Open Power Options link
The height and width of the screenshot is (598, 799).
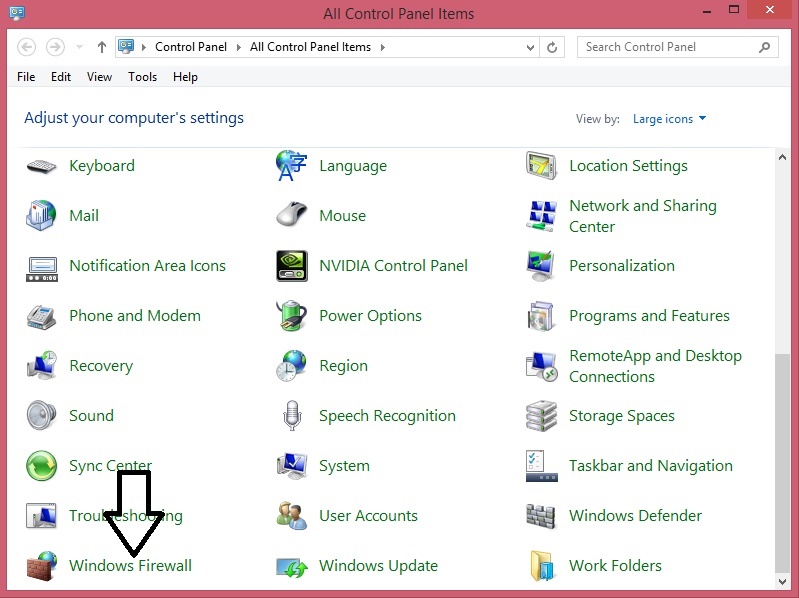tap(370, 316)
